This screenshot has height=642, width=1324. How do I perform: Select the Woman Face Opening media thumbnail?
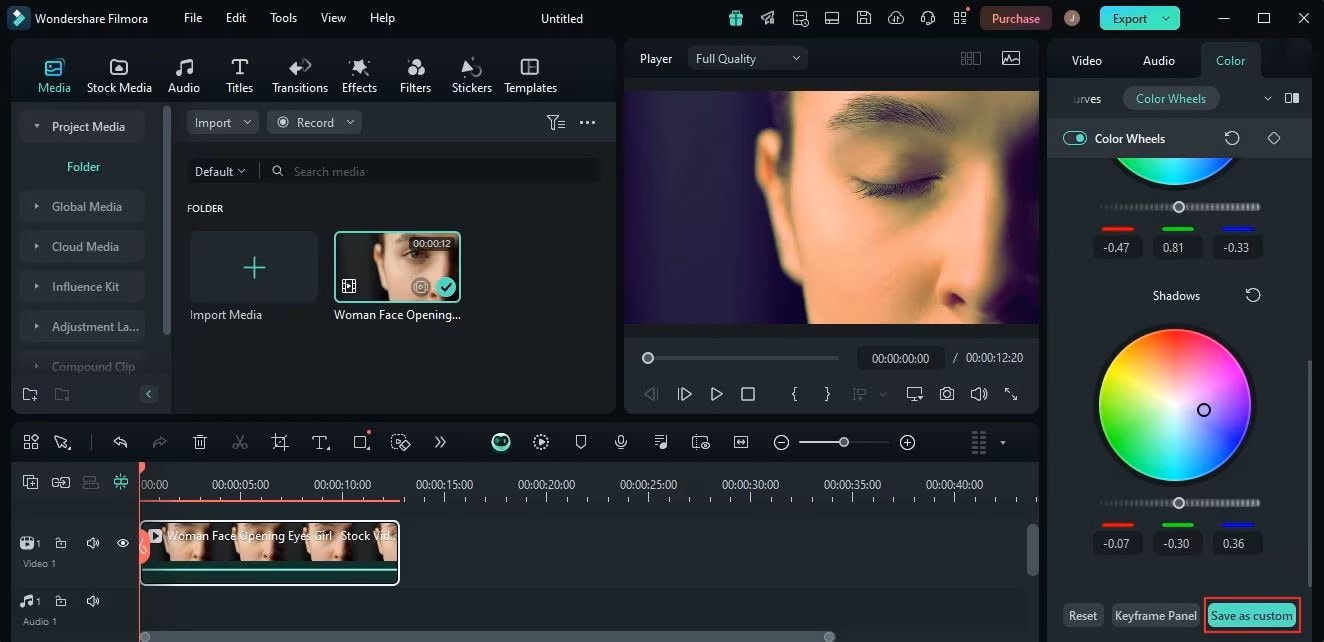(397, 266)
